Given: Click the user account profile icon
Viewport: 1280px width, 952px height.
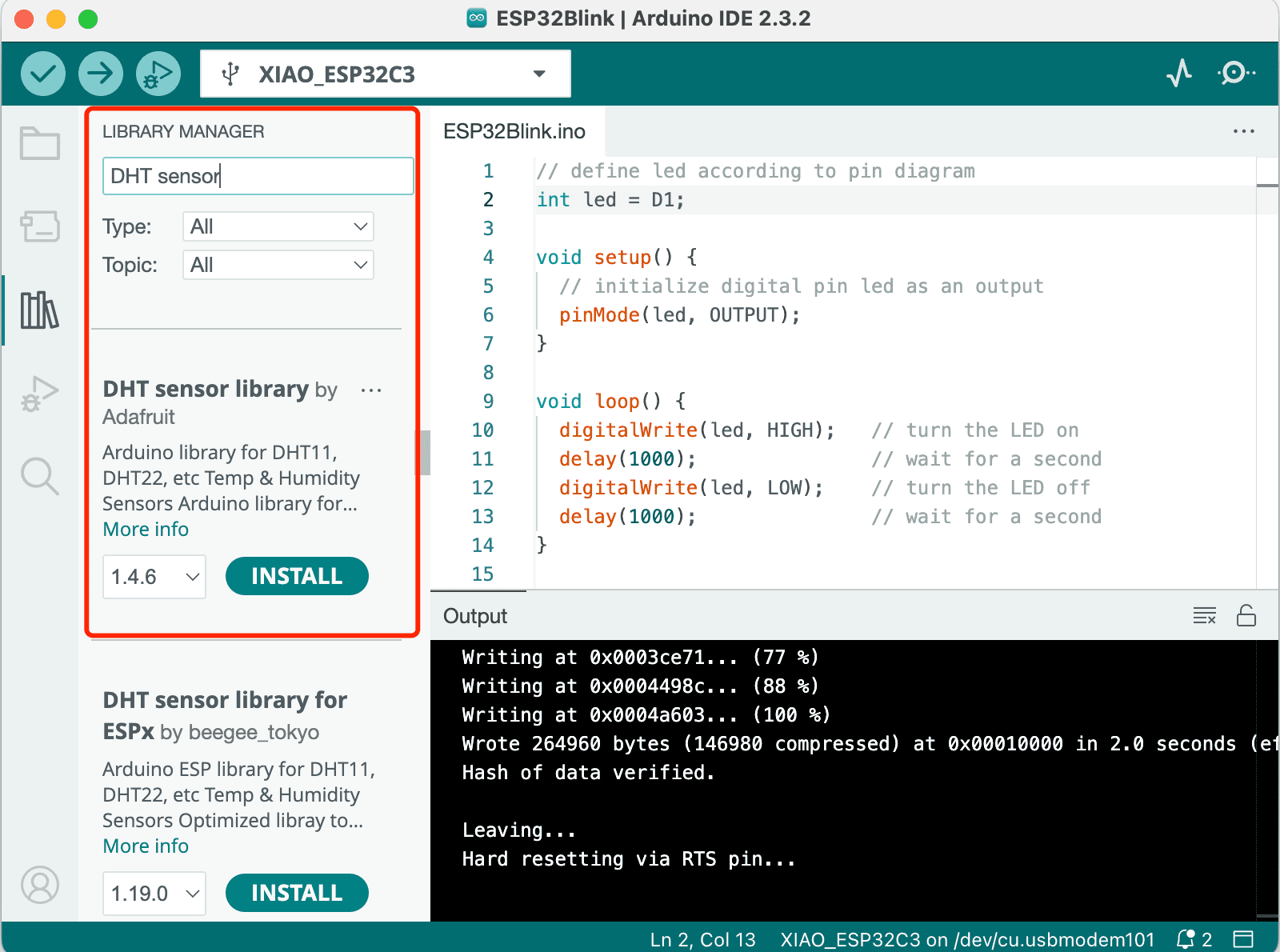Looking at the screenshot, I should pyautogui.click(x=40, y=885).
